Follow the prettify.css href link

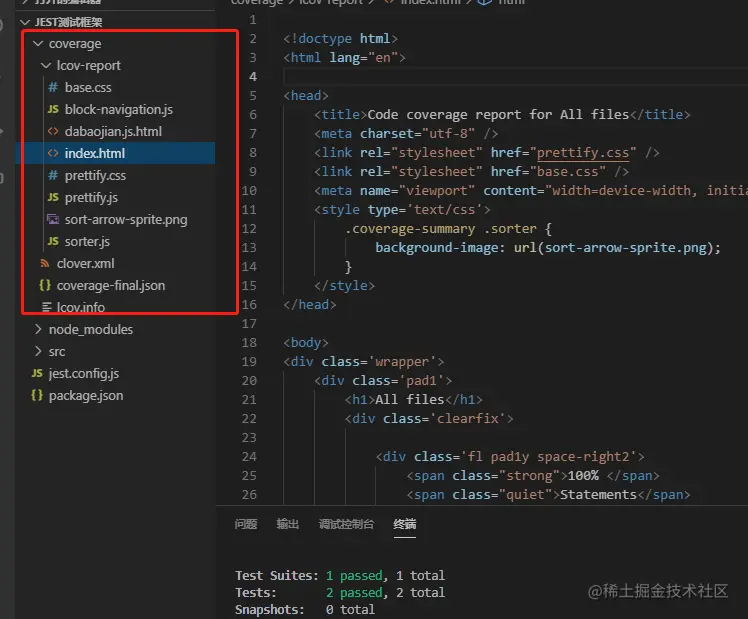coord(583,153)
